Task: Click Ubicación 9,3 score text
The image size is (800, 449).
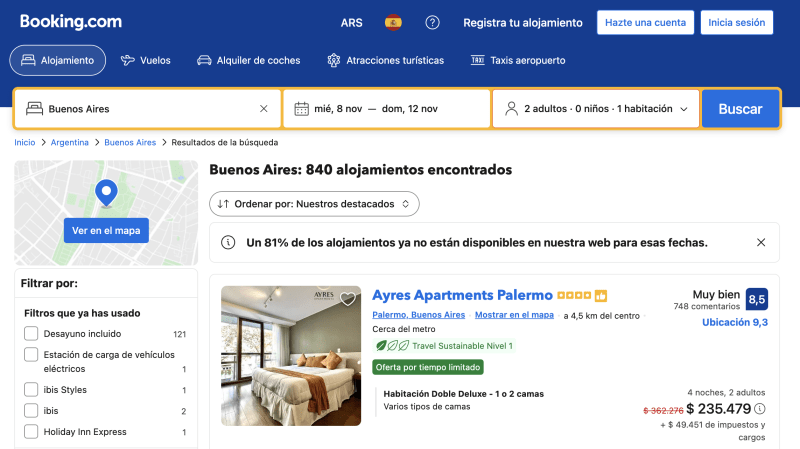Action: point(735,322)
